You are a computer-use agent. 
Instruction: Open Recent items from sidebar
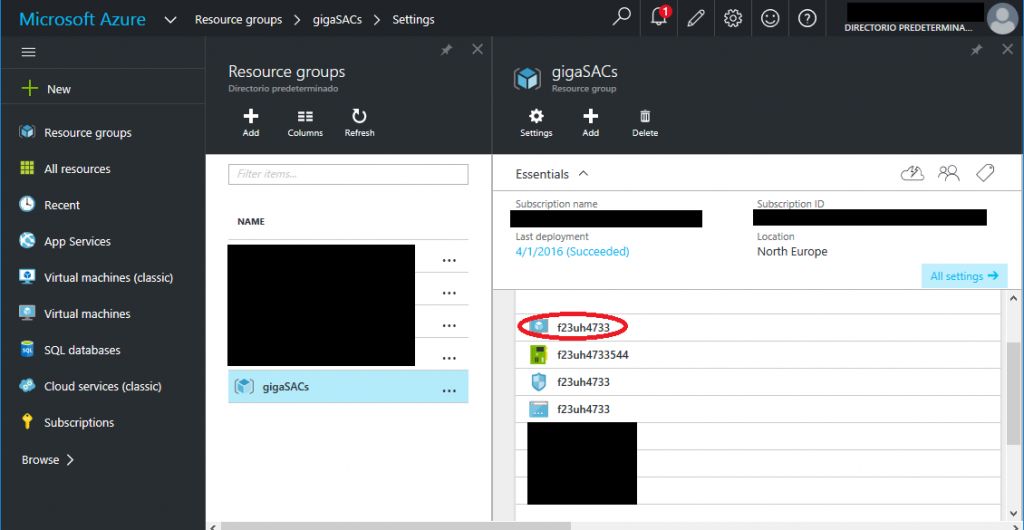pyautogui.click(x=61, y=205)
